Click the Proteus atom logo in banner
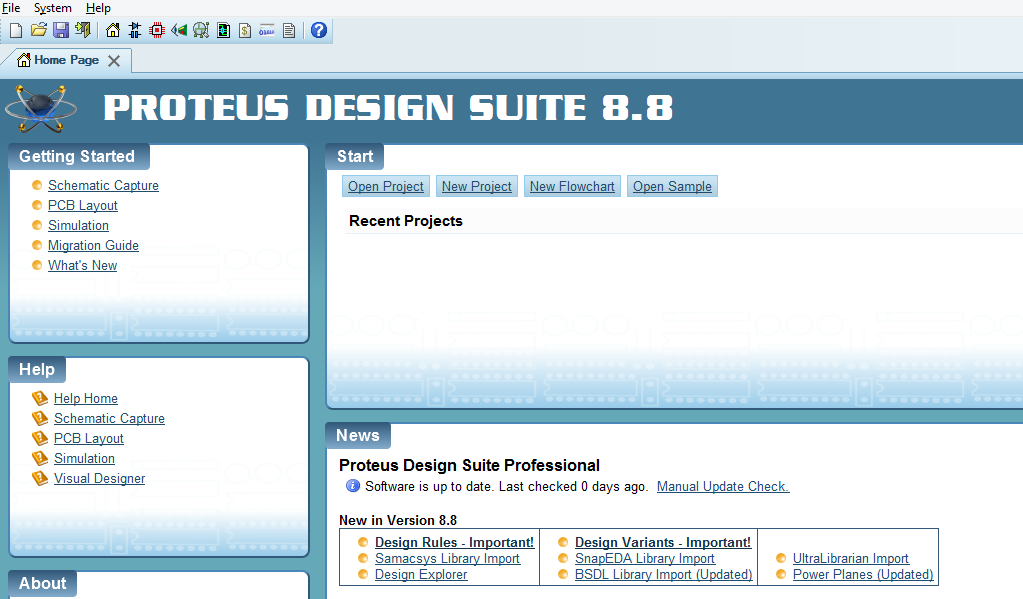This screenshot has height=599, width=1023. coord(41,108)
